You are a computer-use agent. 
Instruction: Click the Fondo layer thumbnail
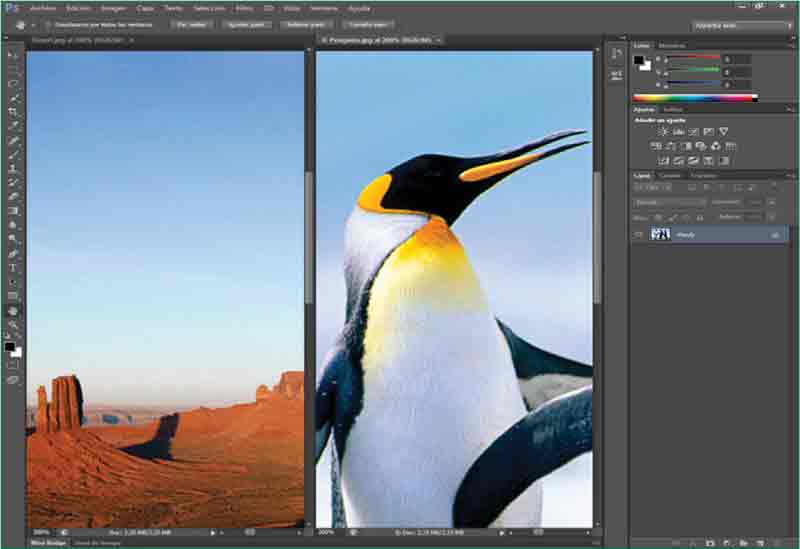(x=661, y=234)
